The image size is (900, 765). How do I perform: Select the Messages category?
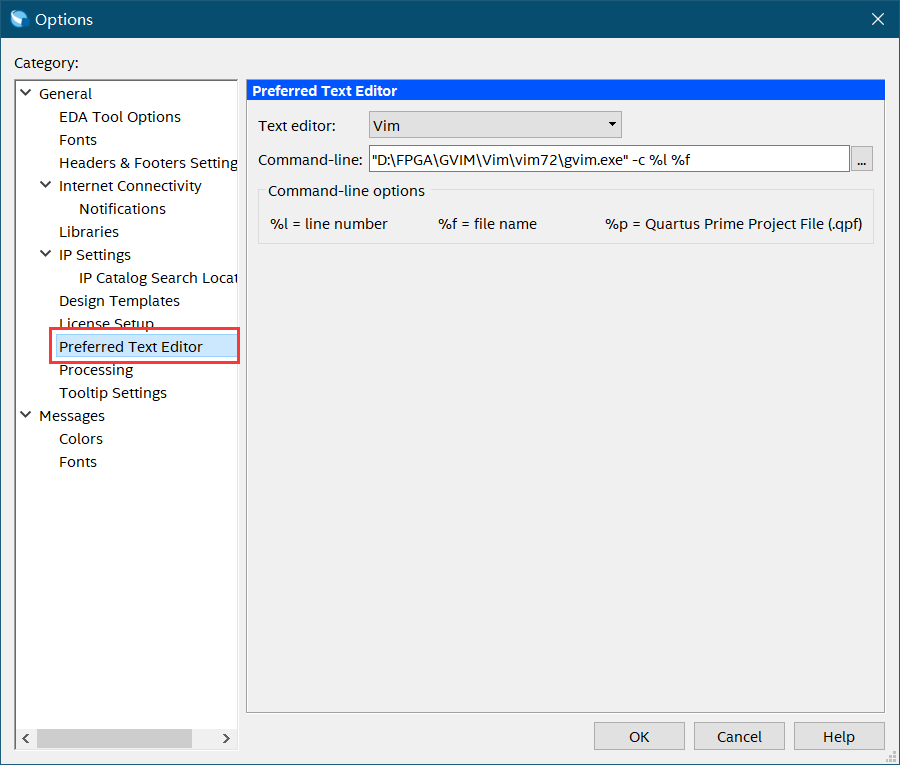pos(72,415)
